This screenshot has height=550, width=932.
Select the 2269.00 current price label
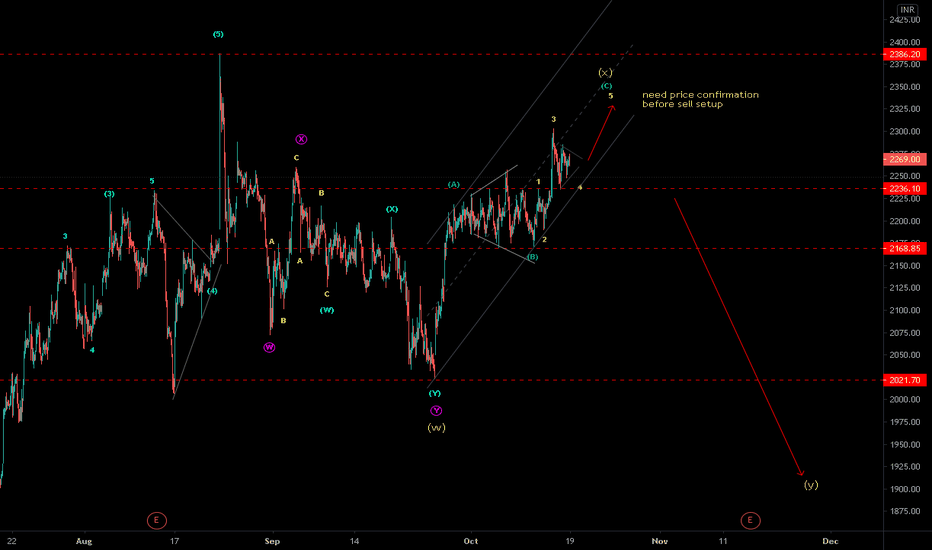point(905,159)
